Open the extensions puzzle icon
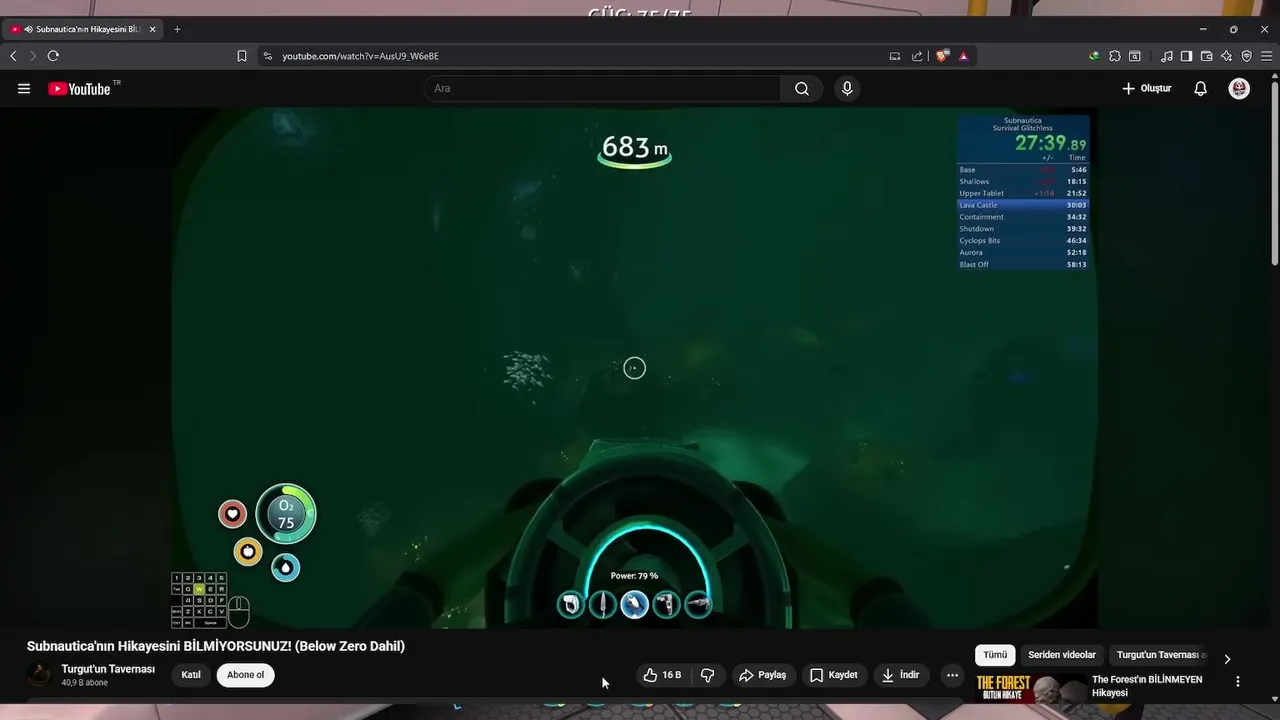Viewport: 1280px width, 720px height. [1115, 56]
